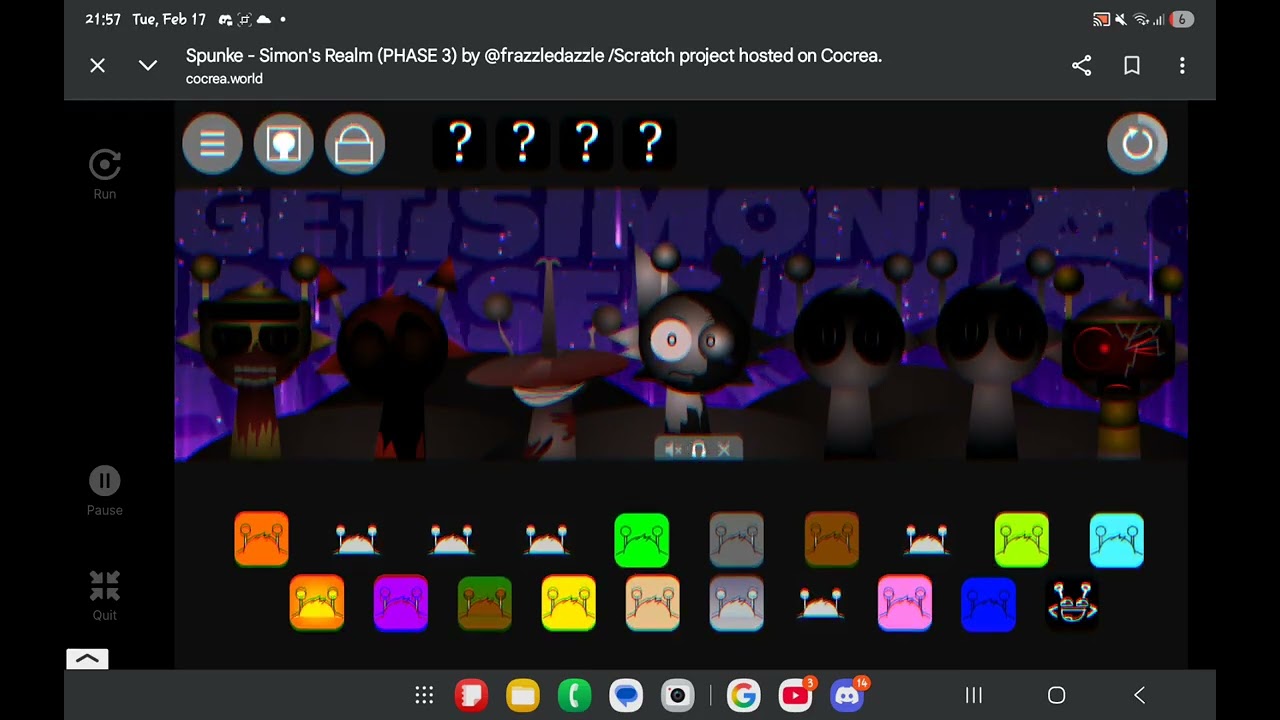Open Discord from the taskbar

pos(847,695)
